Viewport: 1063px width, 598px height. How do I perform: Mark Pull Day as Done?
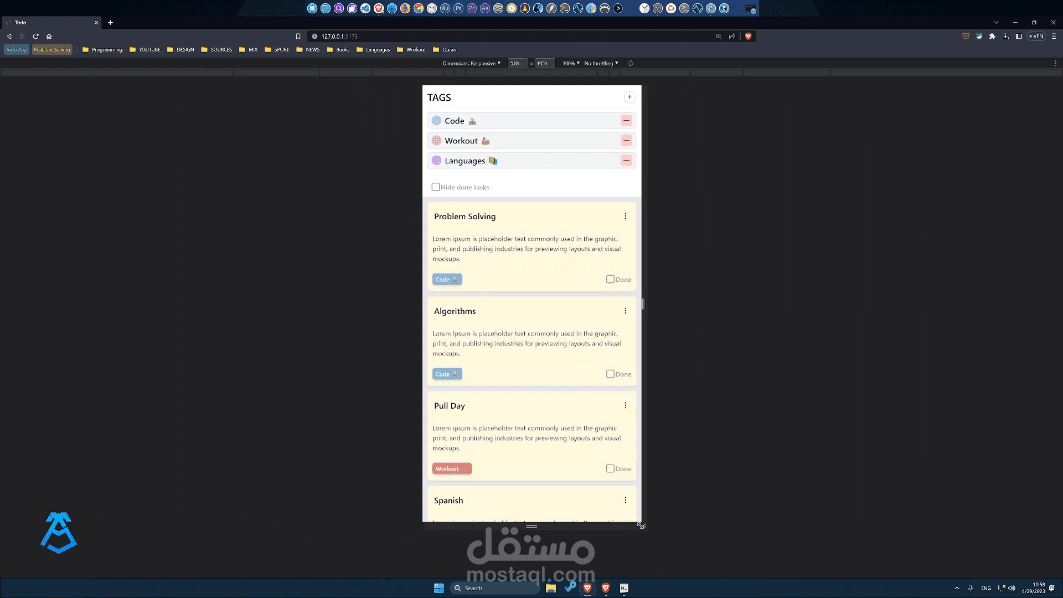click(x=610, y=469)
